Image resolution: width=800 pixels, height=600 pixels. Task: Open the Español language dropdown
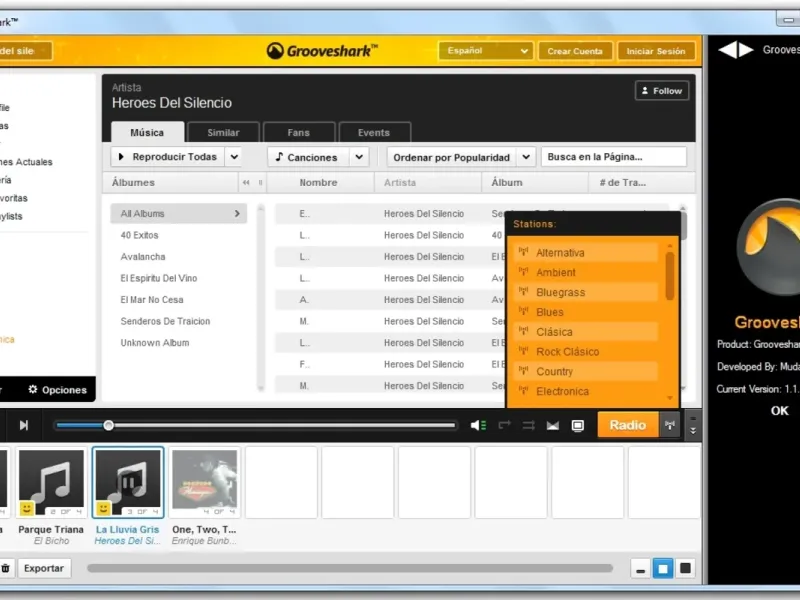pos(486,51)
